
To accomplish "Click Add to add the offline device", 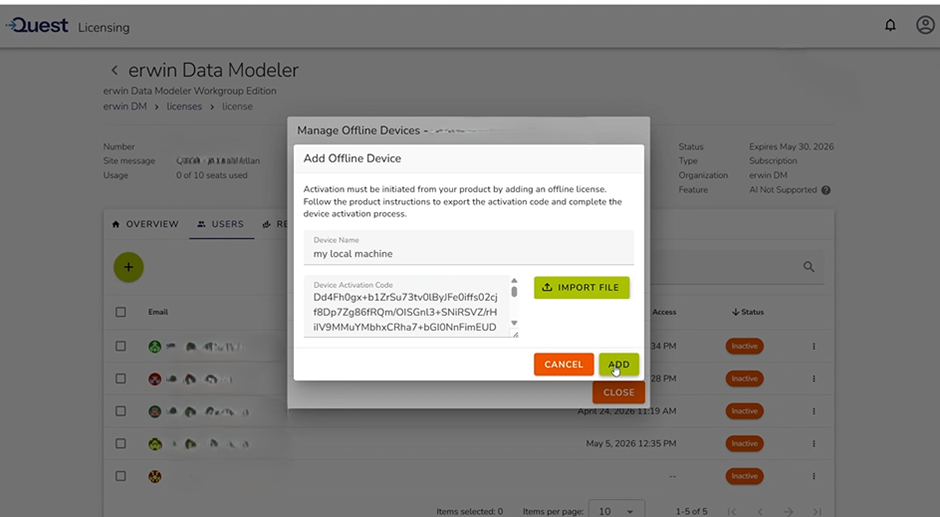I will click(x=619, y=364).
